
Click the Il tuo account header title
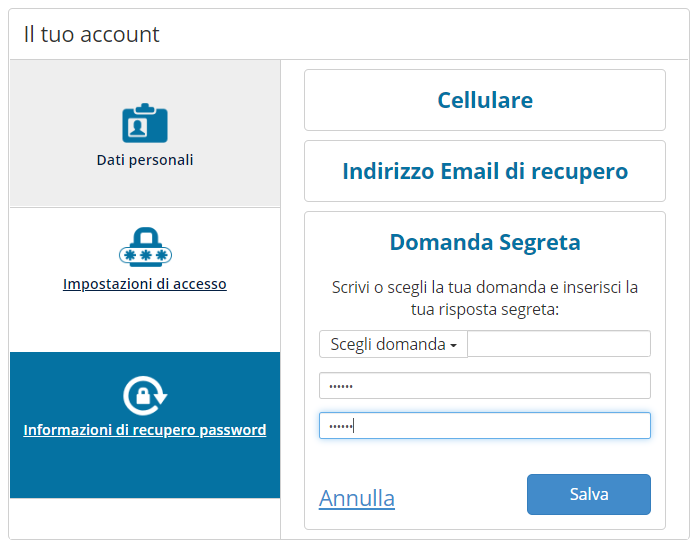(x=91, y=34)
